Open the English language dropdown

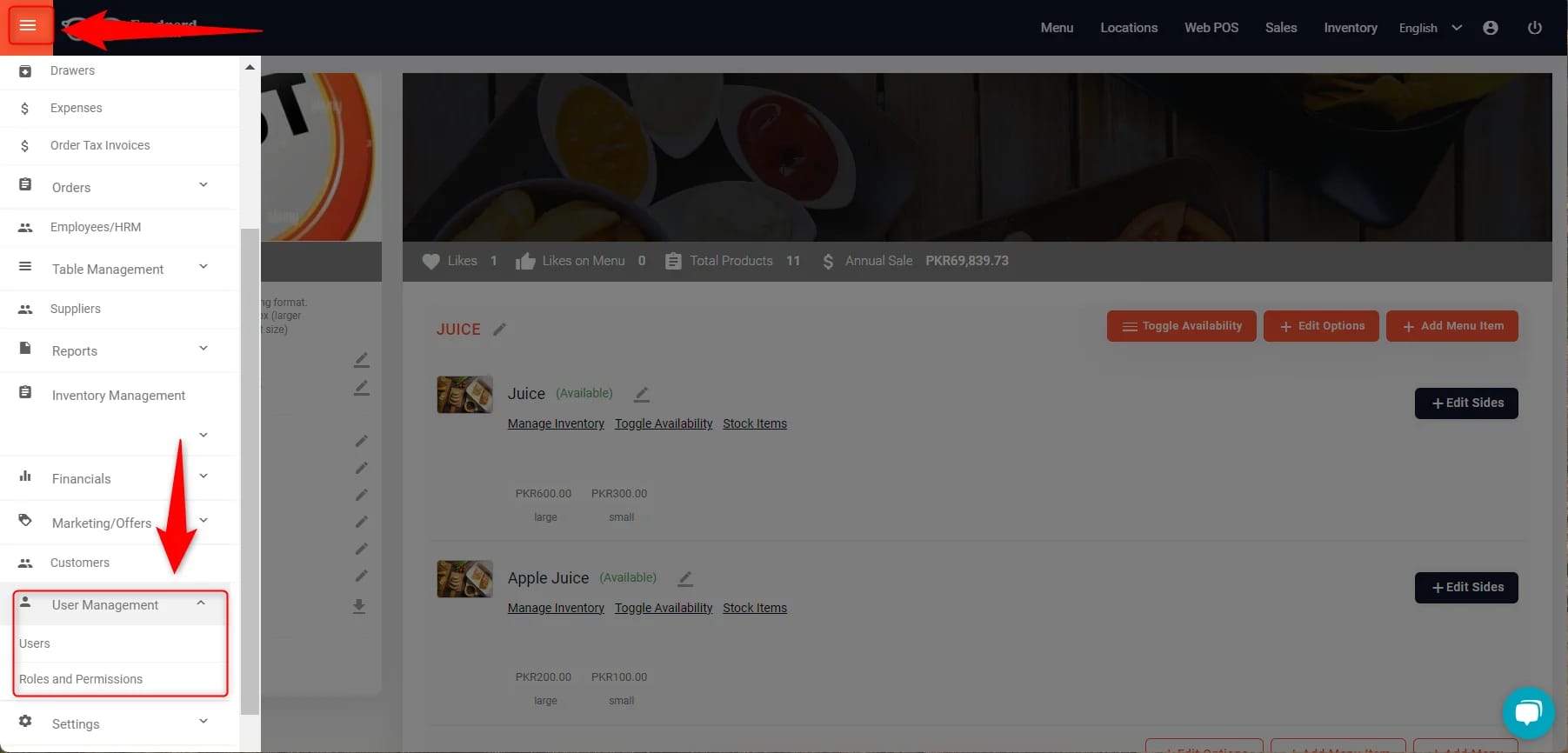[1430, 28]
